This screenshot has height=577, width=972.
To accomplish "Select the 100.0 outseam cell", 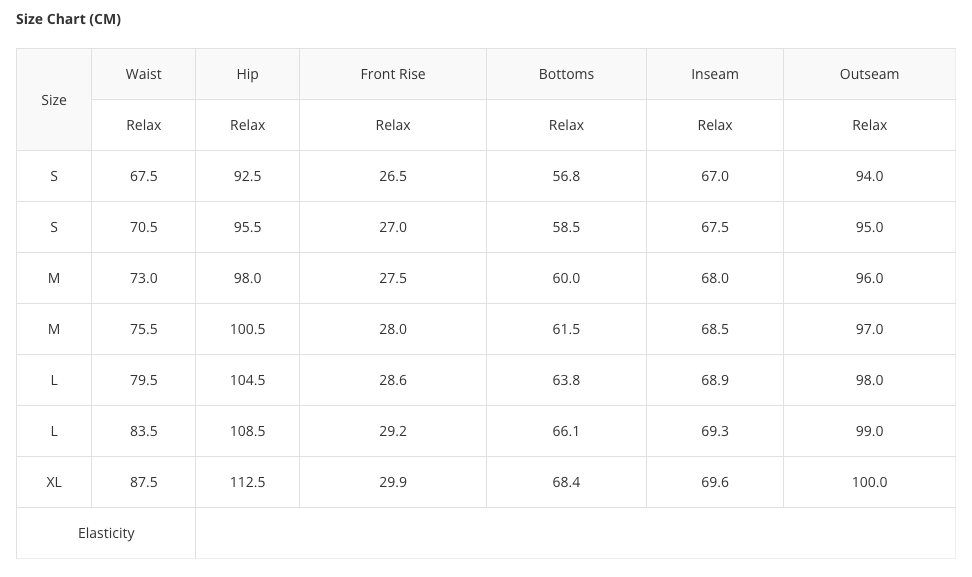I will (x=869, y=482).
